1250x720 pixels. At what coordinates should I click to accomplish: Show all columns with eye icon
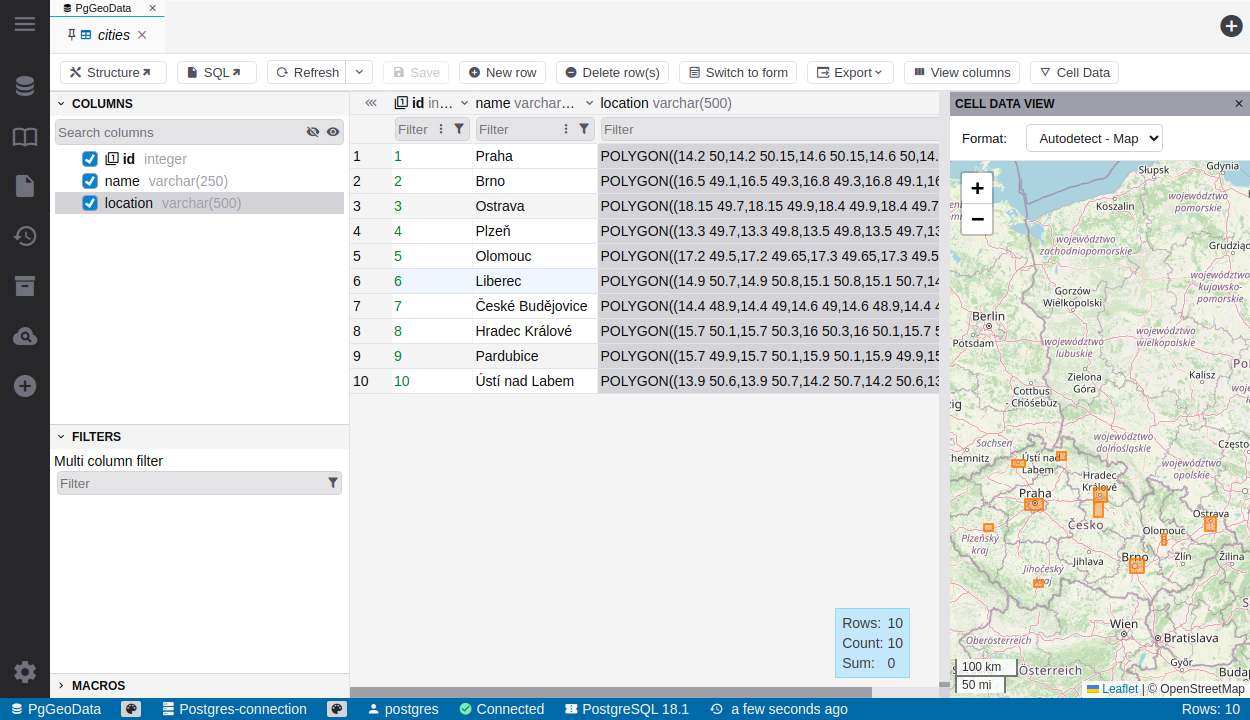[333, 132]
